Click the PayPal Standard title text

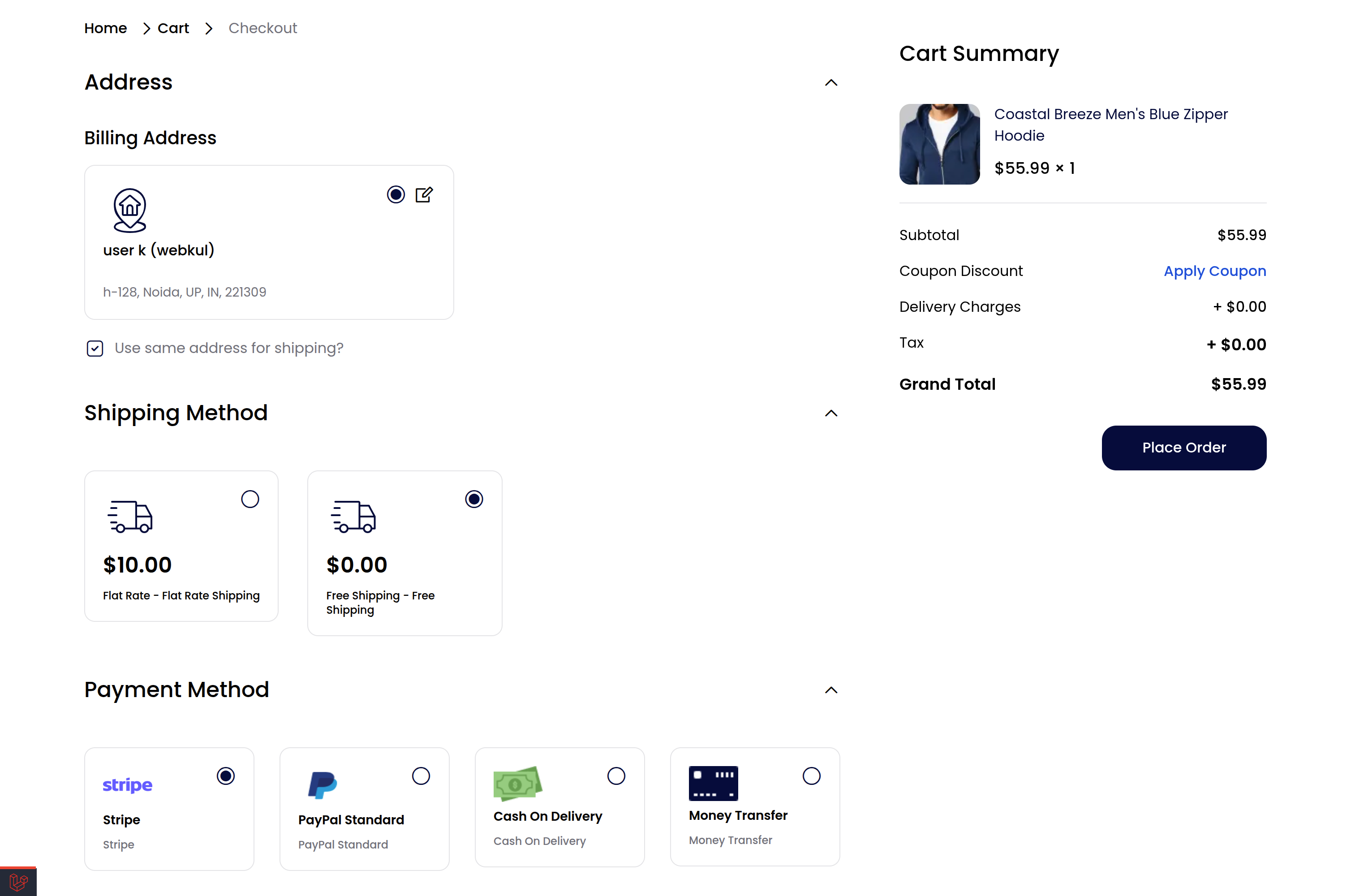click(x=351, y=820)
